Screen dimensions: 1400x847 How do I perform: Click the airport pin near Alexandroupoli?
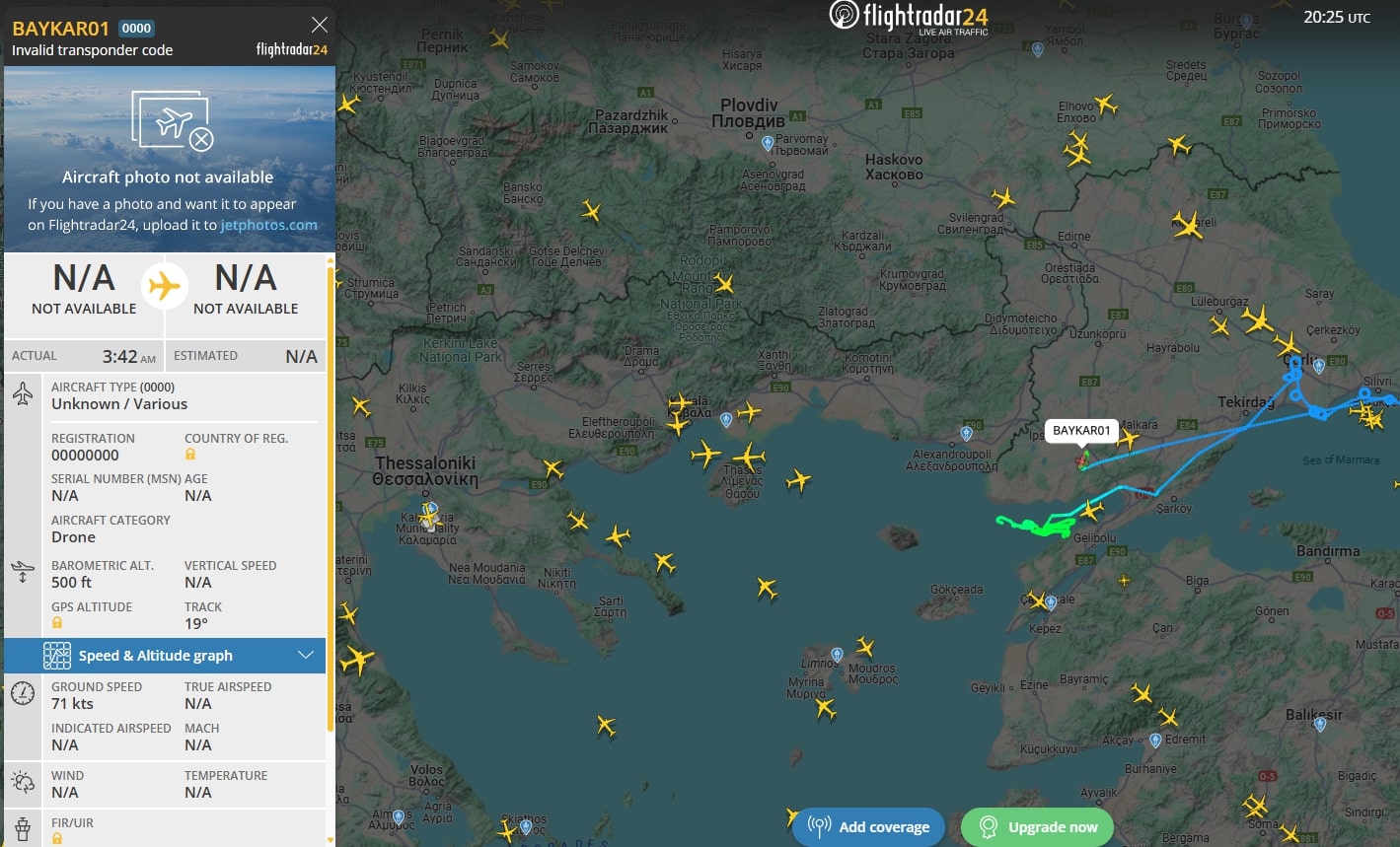(966, 433)
